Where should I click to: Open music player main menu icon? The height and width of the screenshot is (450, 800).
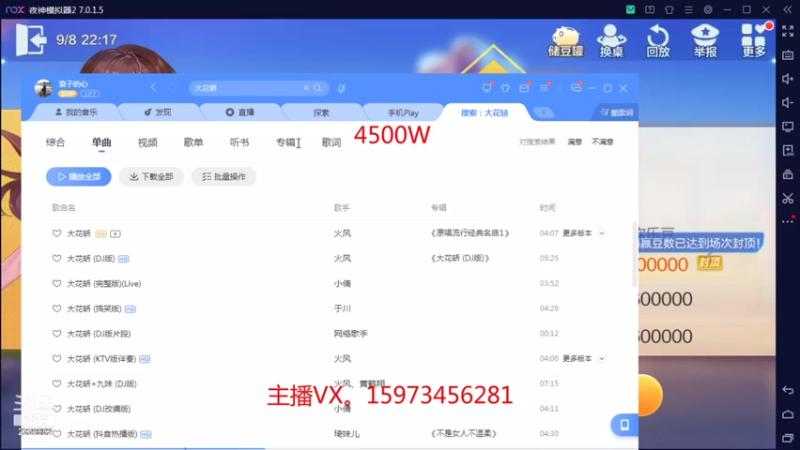click(544, 88)
